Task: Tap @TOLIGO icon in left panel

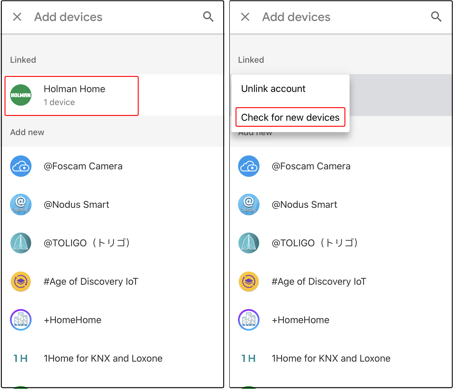Action: point(21,243)
